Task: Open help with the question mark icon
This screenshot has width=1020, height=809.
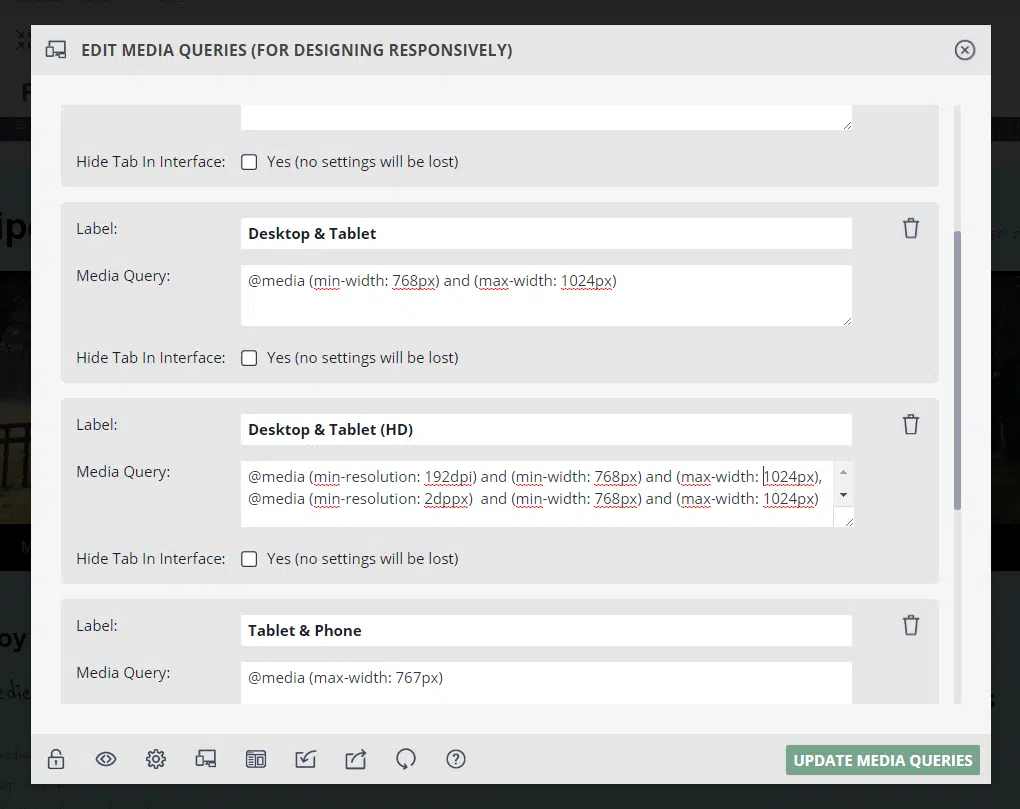Action: coord(456,760)
